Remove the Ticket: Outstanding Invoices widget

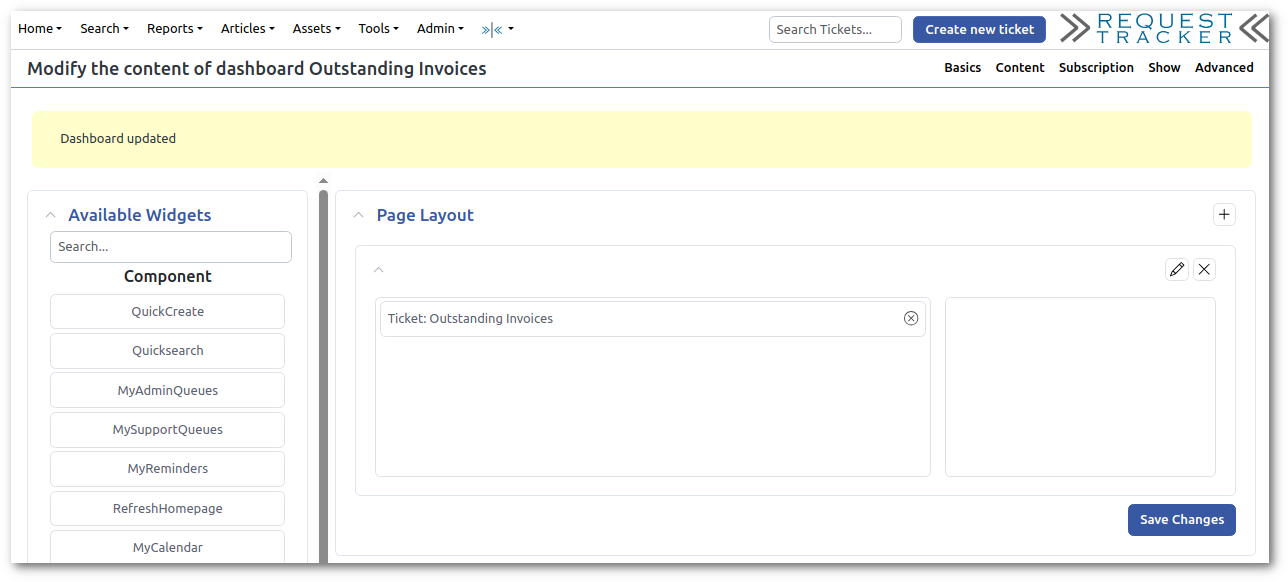910,319
